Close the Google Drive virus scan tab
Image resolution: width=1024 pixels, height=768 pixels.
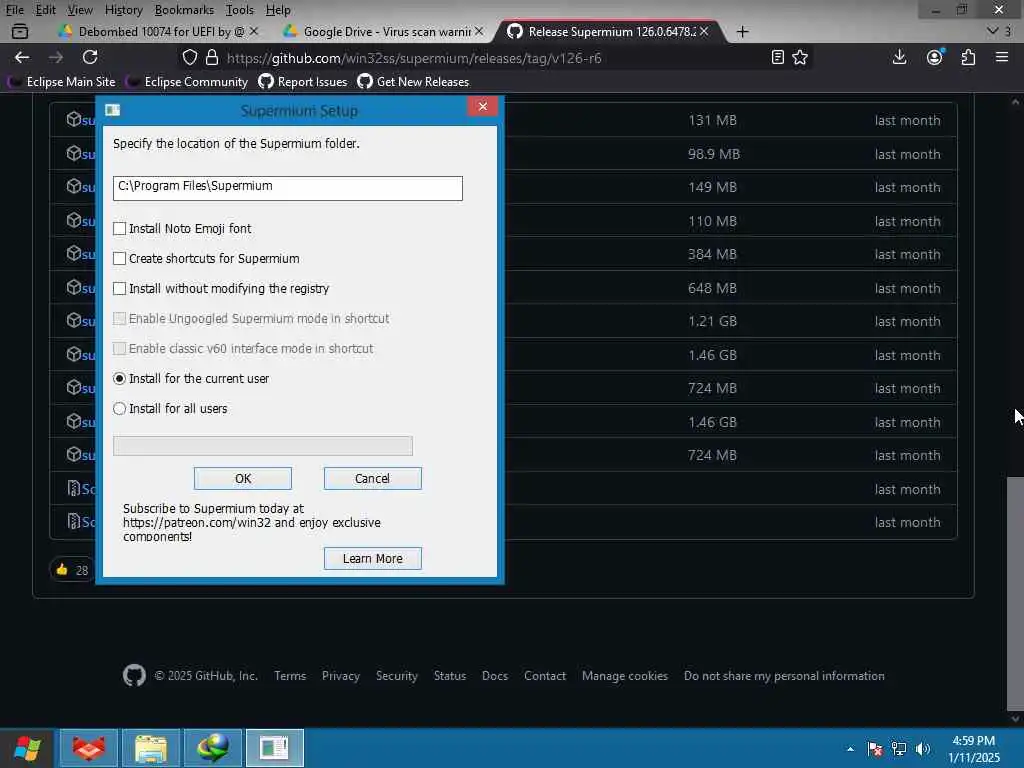click(479, 31)
